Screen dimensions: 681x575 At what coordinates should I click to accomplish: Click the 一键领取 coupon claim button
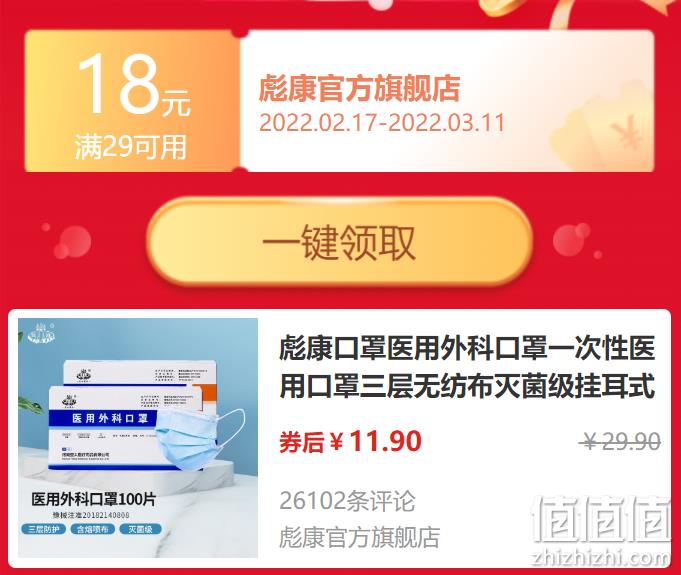click(339, 241)
